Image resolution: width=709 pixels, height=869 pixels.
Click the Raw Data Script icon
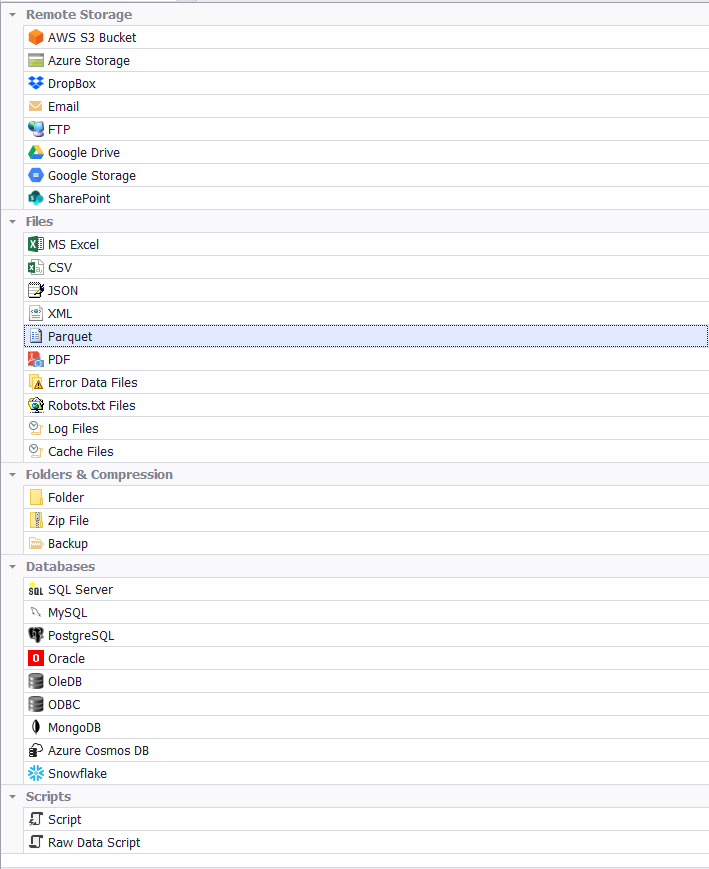[35, 842]
